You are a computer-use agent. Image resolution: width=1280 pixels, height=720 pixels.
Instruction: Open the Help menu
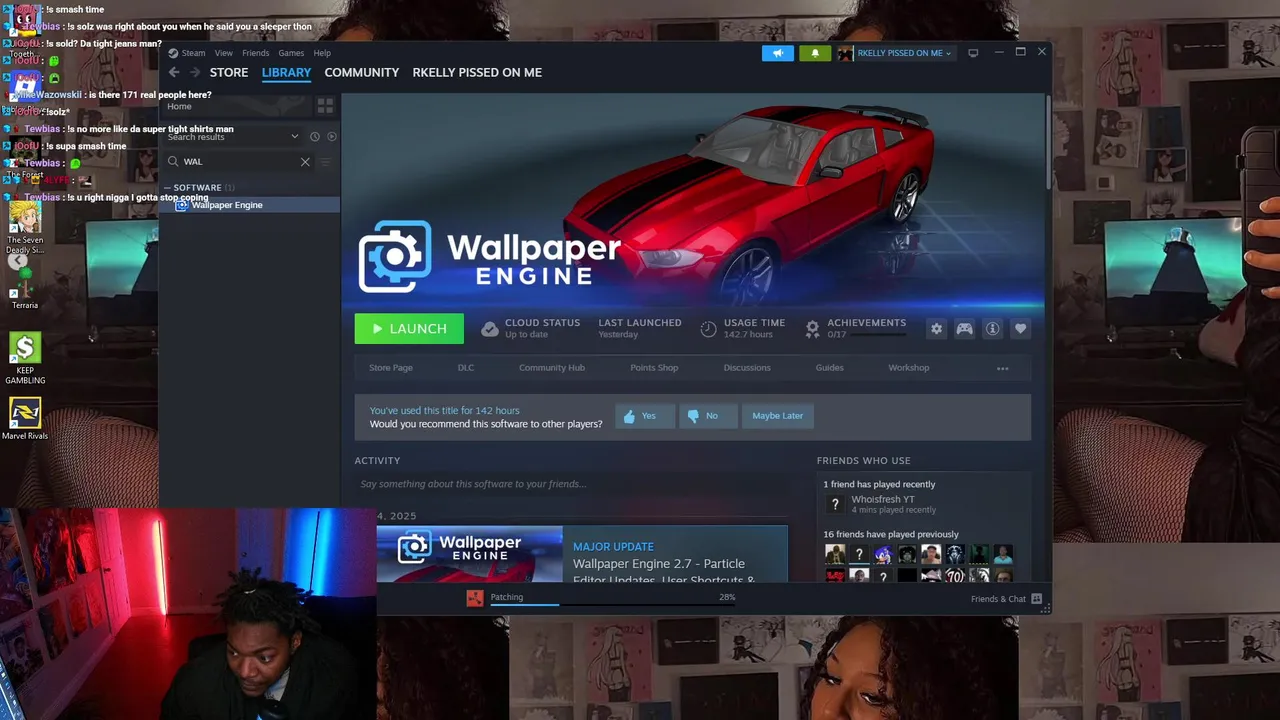[x=322, y=53]
